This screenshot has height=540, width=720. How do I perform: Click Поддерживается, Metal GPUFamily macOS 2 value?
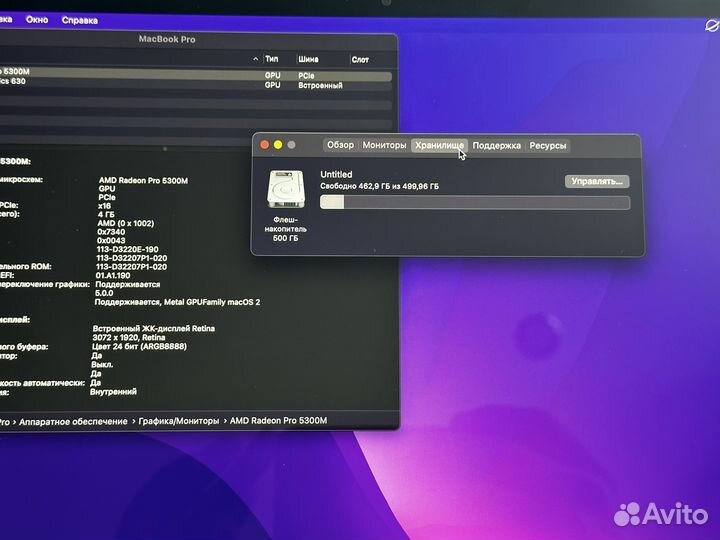click(177, 302)
